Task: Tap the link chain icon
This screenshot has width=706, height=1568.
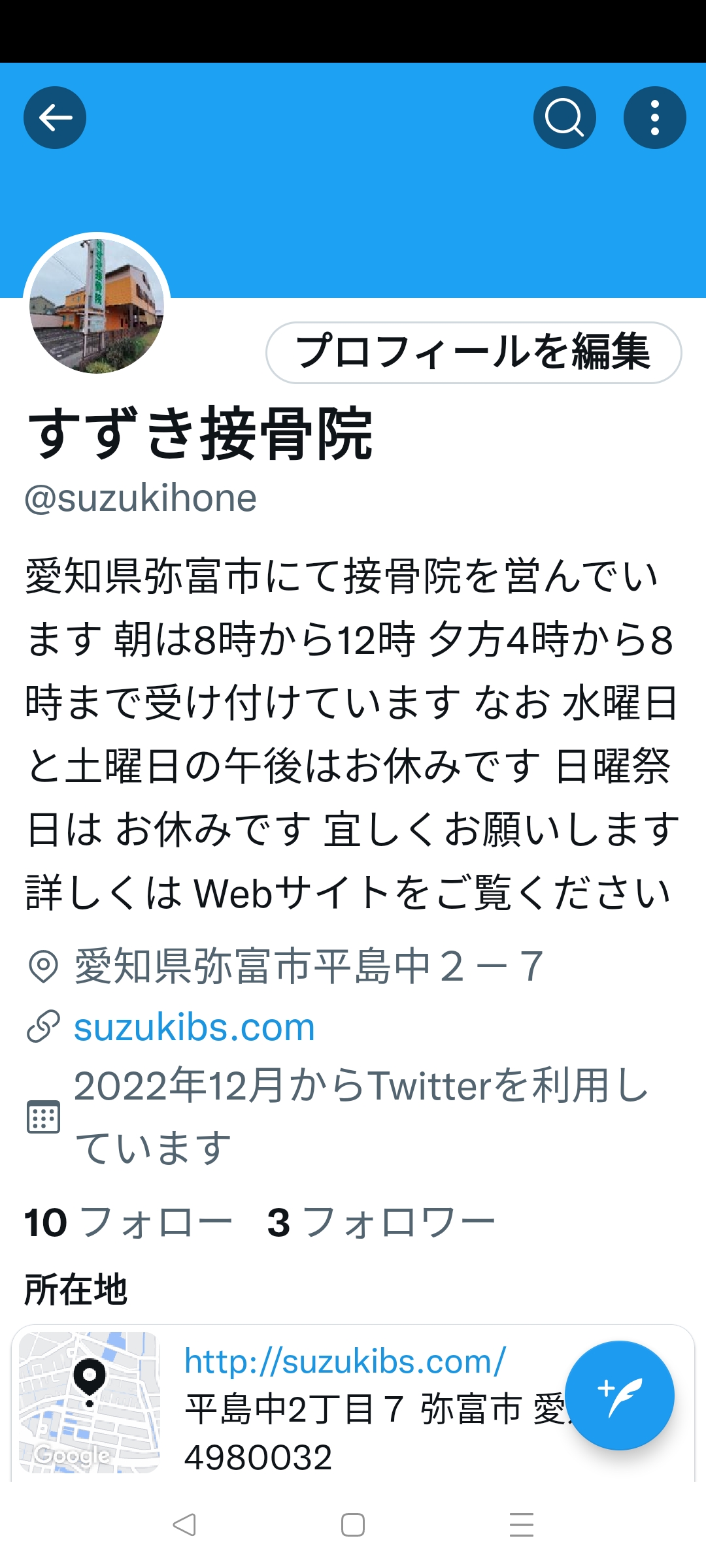Action: (x=44, y=1026)
